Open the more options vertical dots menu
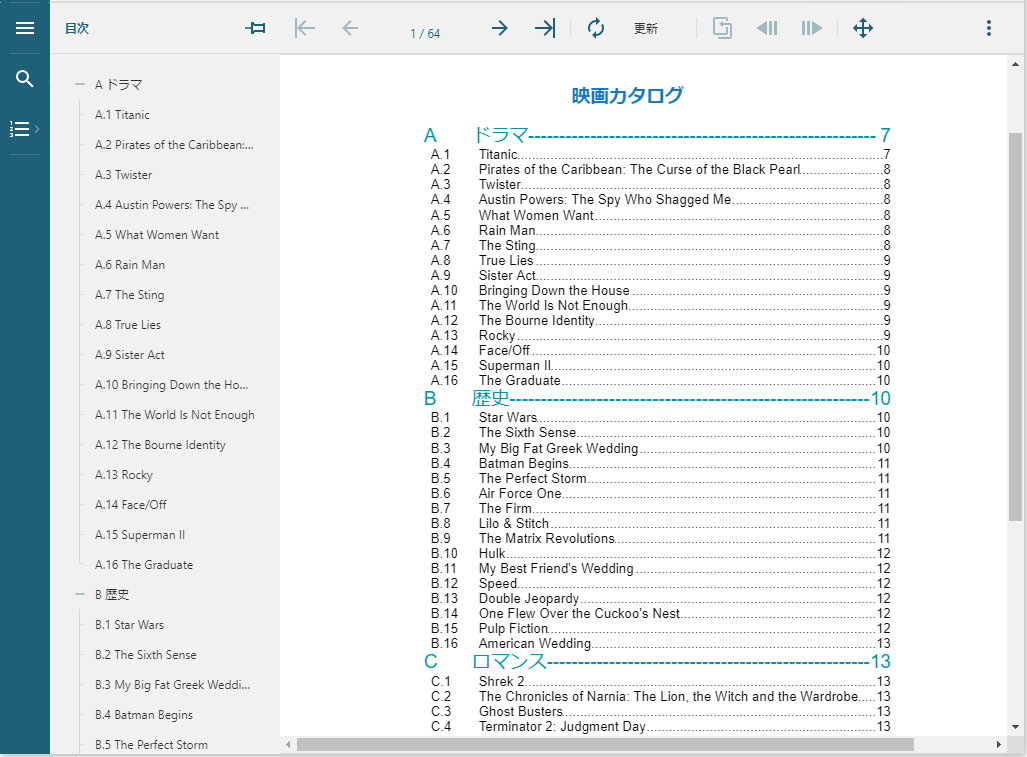The width and height of the screenshot is (1027, 757). [988, 28]
